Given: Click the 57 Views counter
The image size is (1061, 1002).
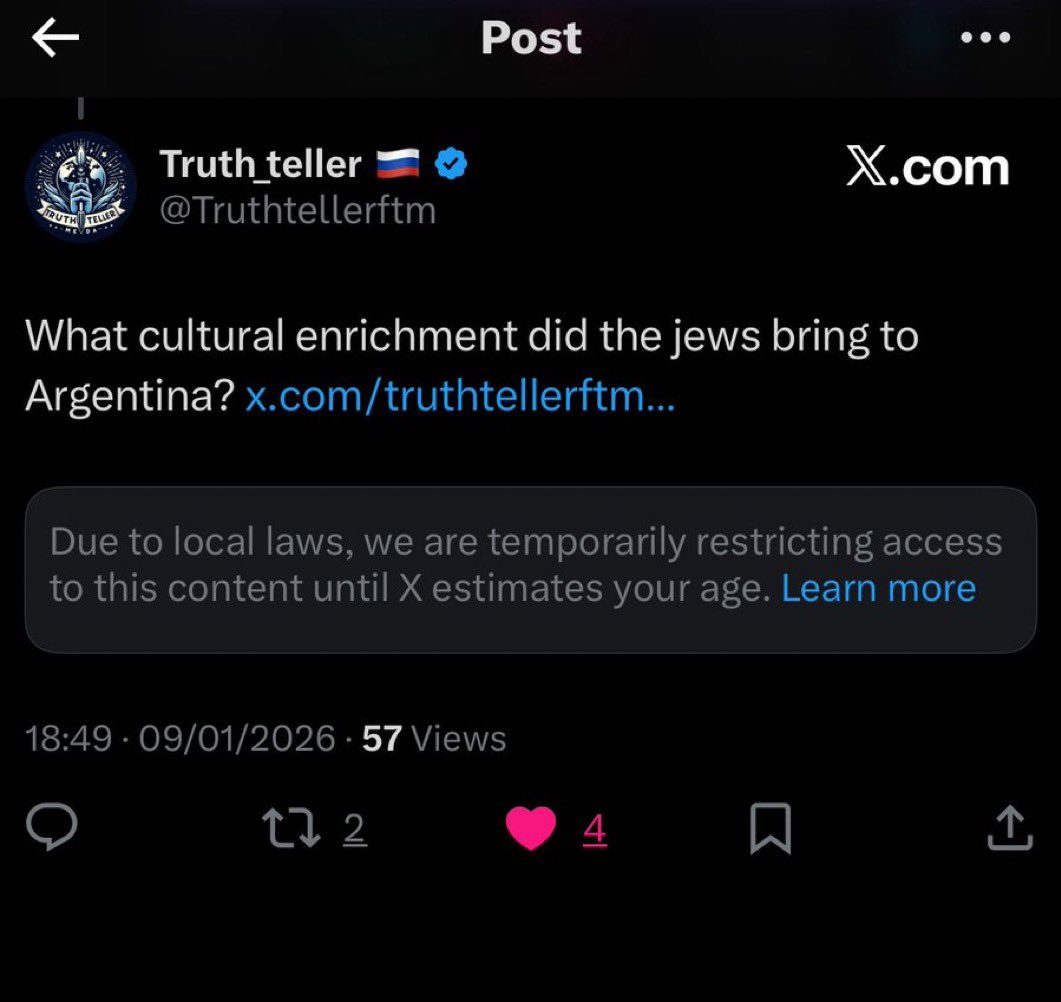Looking at the screenshot, I should (434, 738).
